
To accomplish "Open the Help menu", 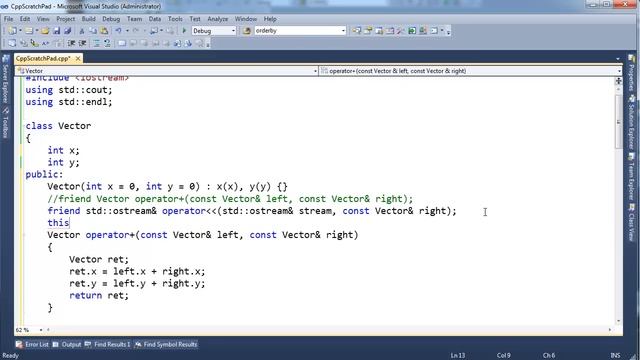I will point(270,19).
